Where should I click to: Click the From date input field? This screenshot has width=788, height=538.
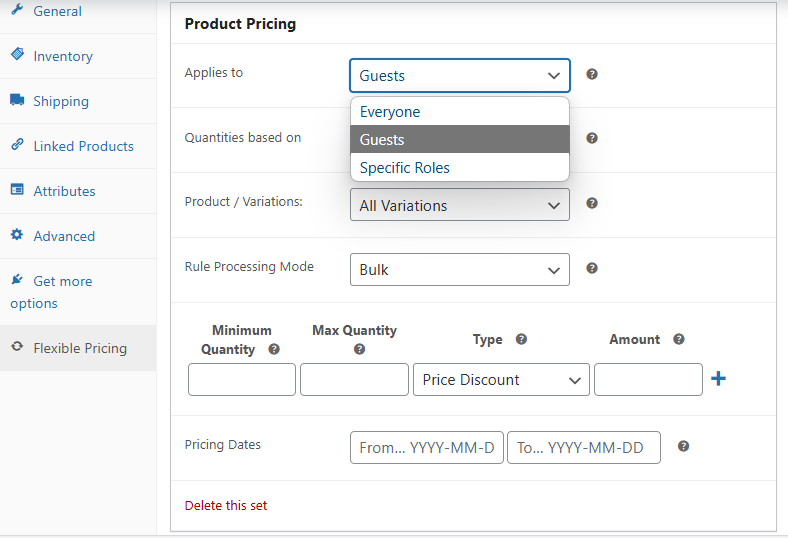click(427, 448)
